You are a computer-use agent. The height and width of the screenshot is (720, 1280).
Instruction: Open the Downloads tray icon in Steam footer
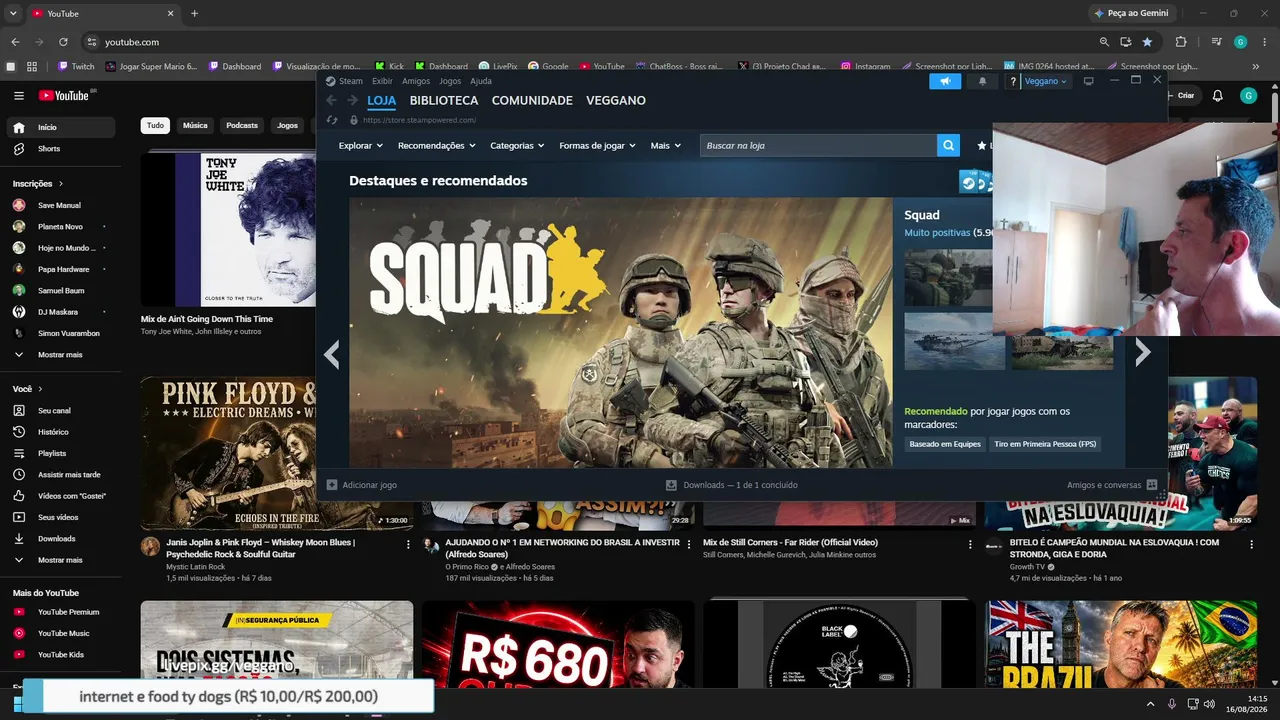(672, 485)
